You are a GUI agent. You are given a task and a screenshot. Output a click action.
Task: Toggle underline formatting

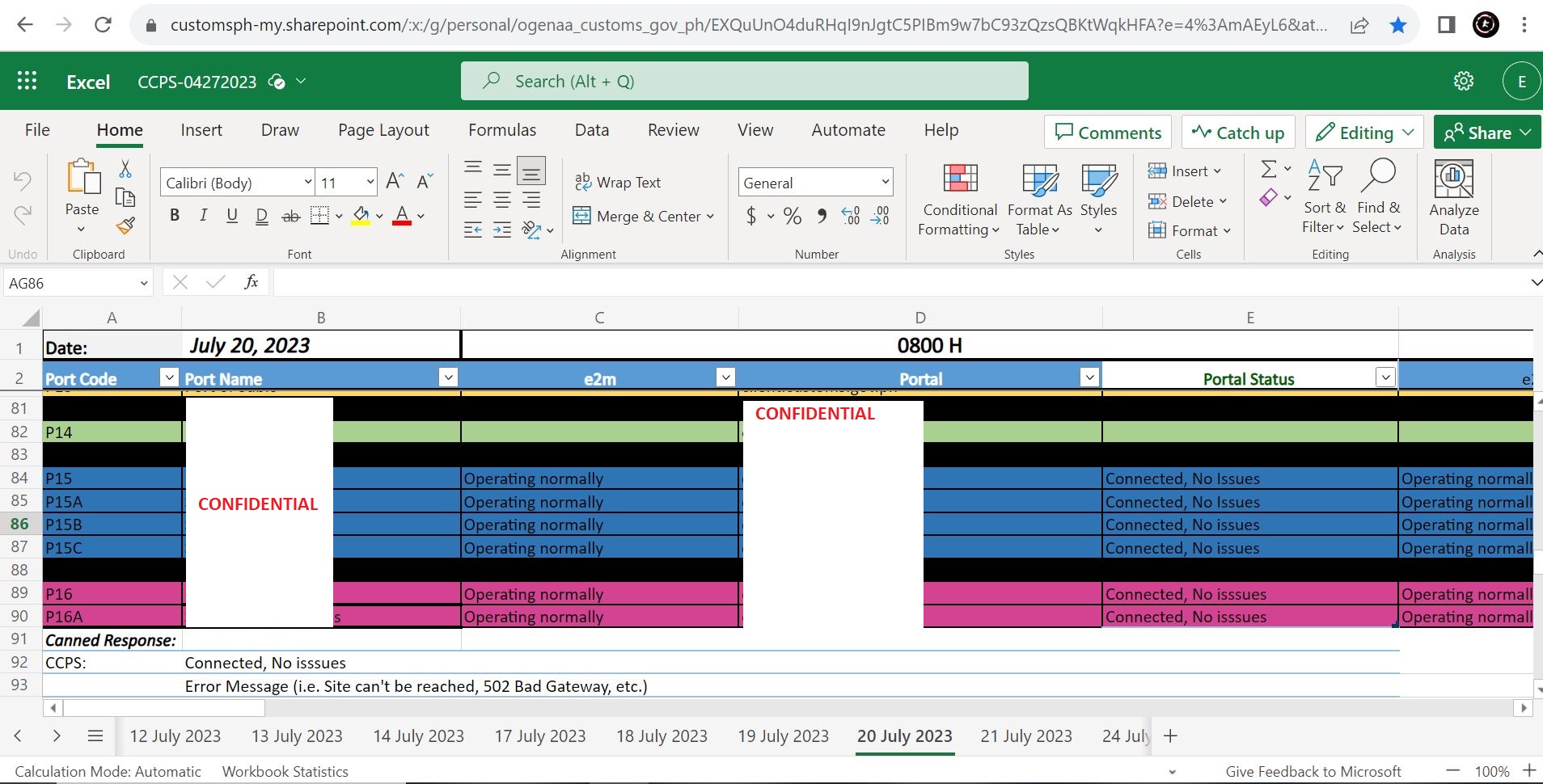(x=232, y=215)
